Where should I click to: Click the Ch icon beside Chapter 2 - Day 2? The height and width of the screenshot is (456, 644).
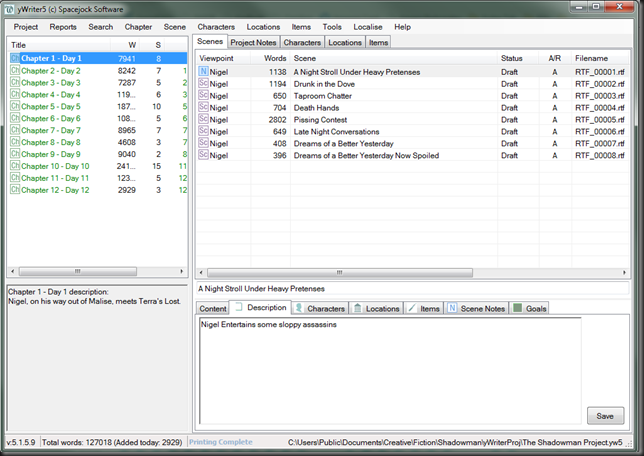[x=15, y=70]
